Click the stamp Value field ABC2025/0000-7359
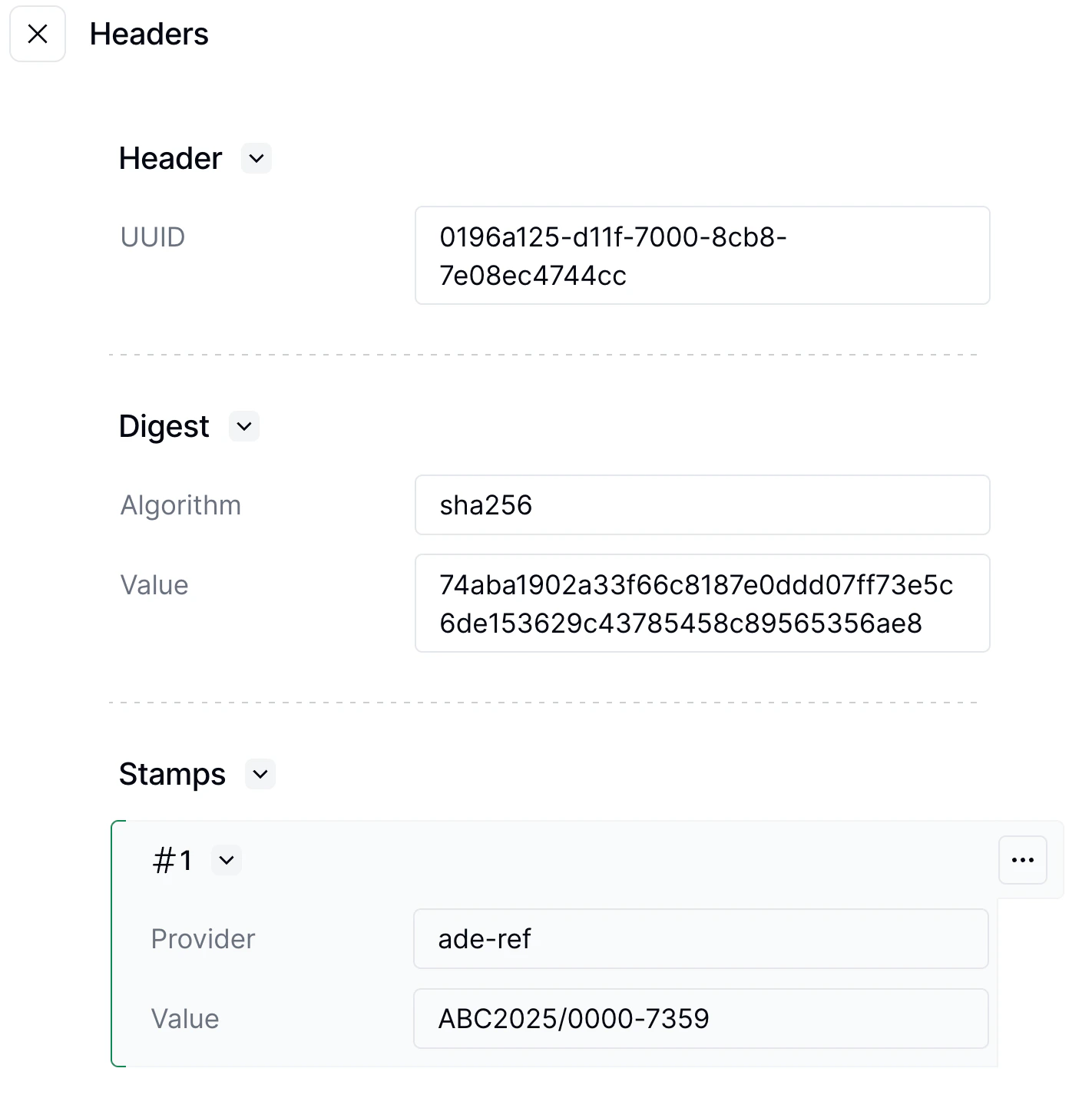 [x=700, y=1019]
